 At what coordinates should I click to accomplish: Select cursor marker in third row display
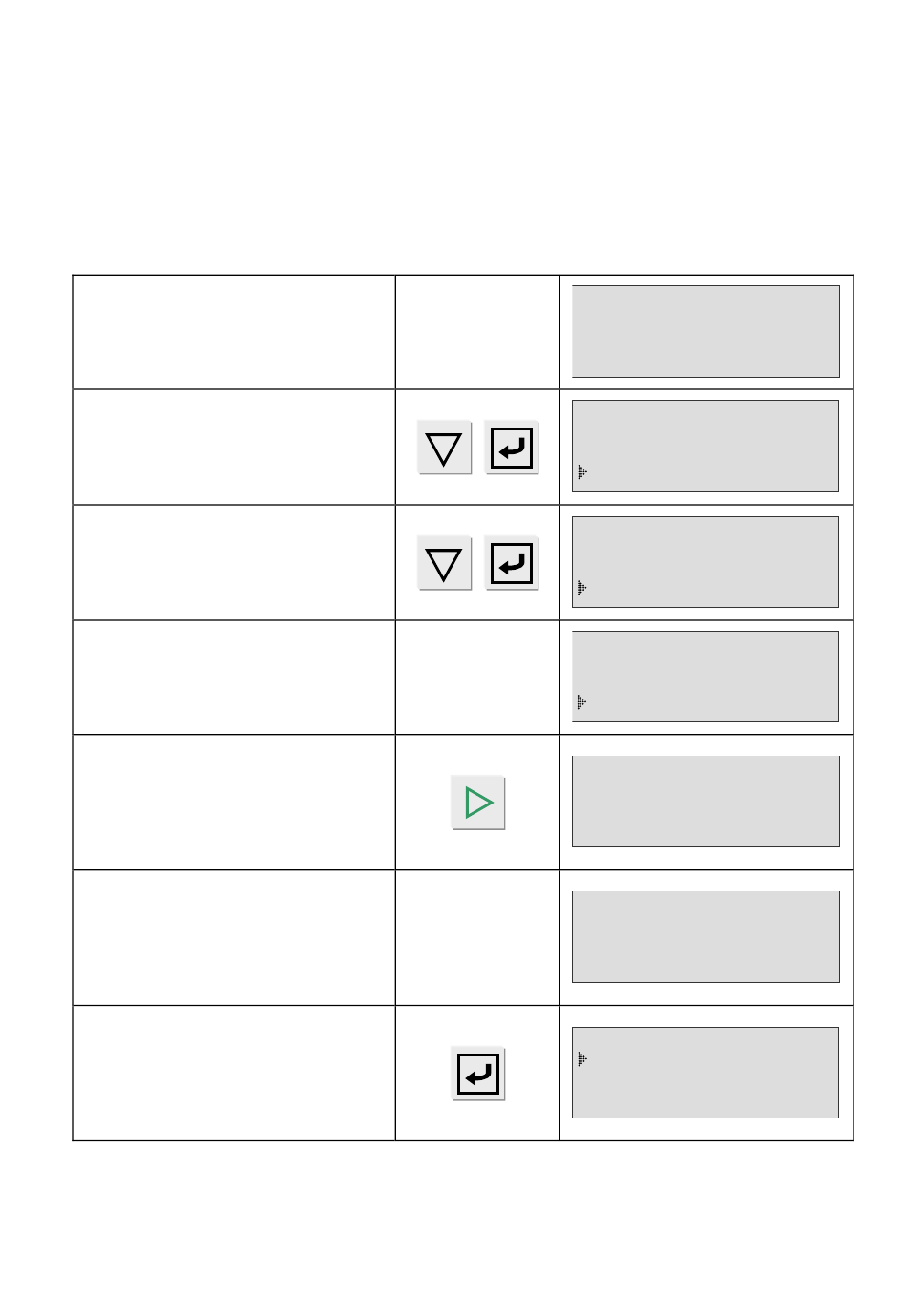(582, 588)
